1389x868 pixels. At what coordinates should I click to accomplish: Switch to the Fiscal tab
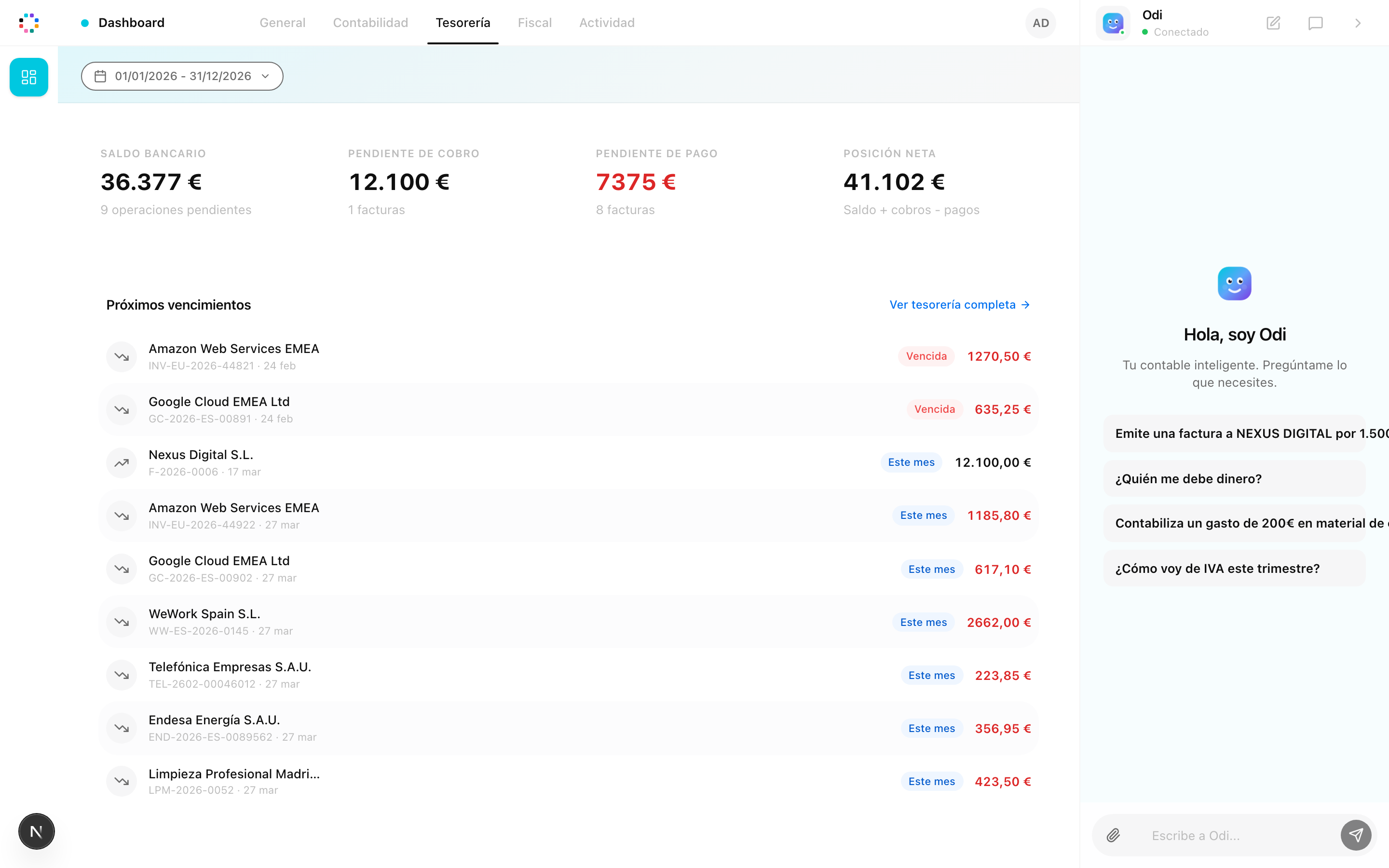pyautogui.click(x=534, y=23)
